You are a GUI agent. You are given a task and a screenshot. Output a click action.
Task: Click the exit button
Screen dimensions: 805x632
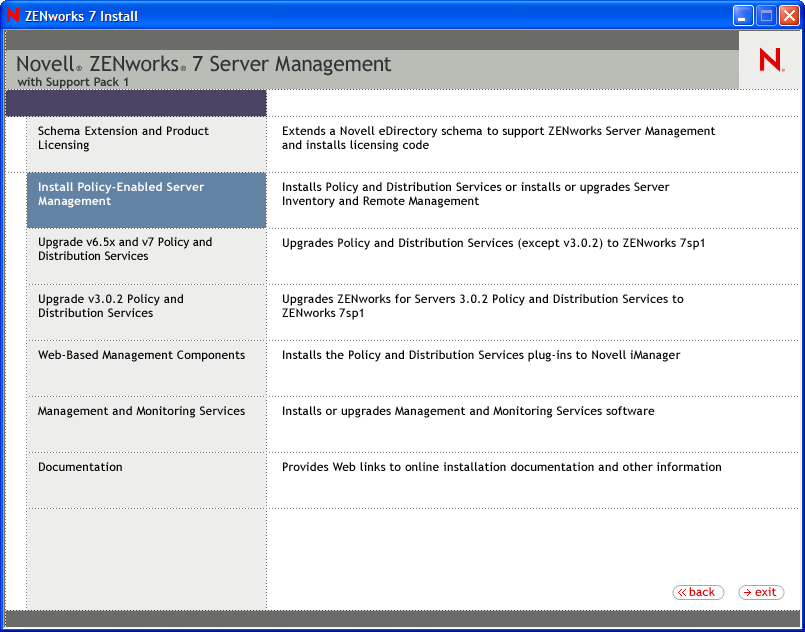click(x=761, y=592)
